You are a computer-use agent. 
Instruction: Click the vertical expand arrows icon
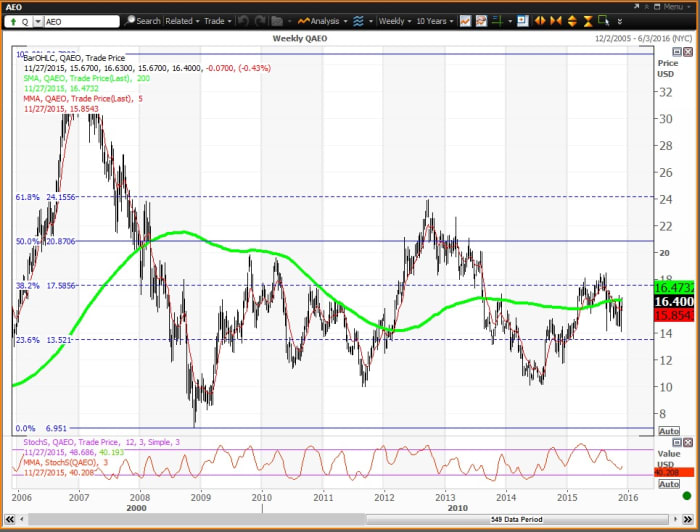point(572,20)
